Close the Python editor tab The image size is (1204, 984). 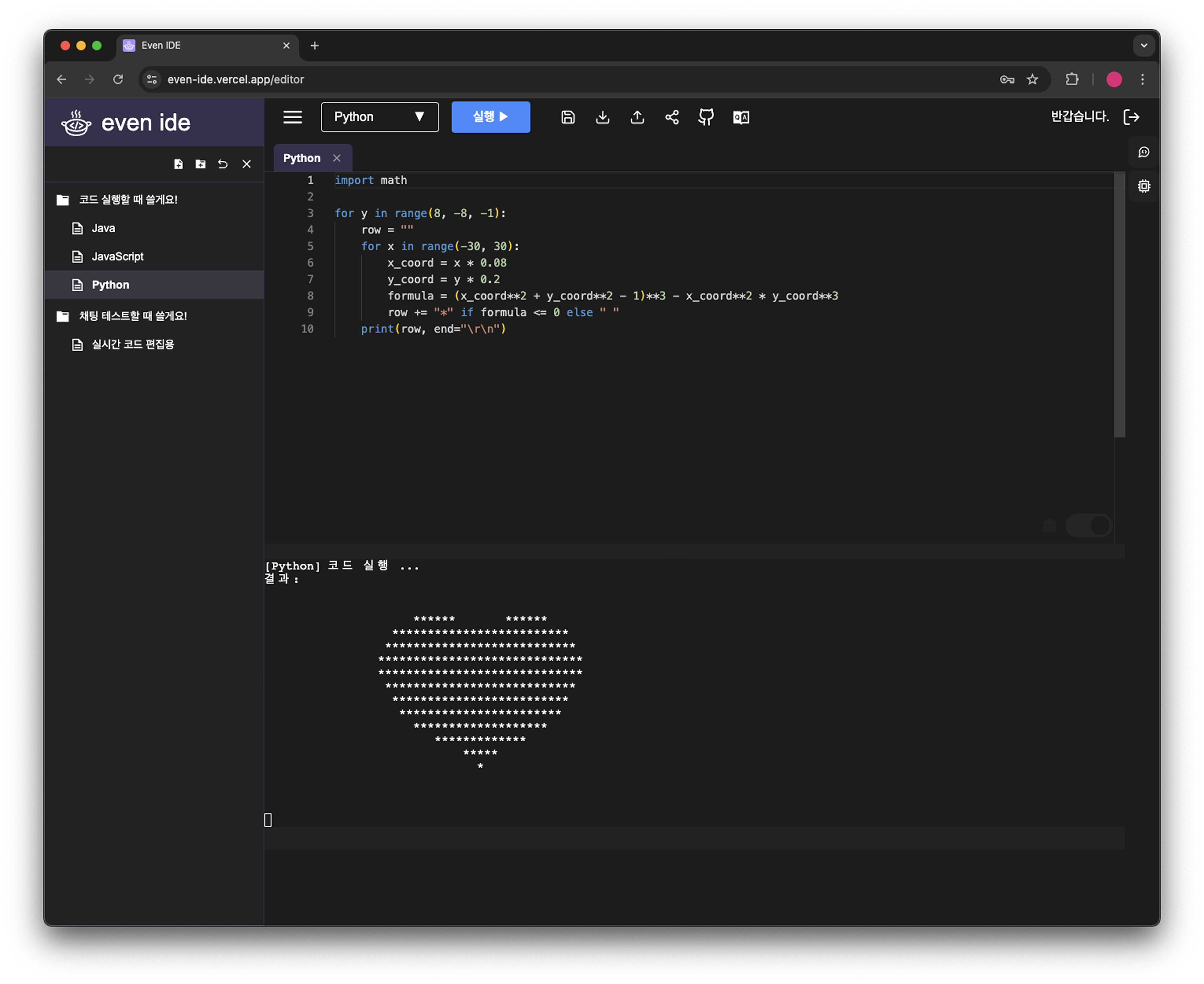337,158
